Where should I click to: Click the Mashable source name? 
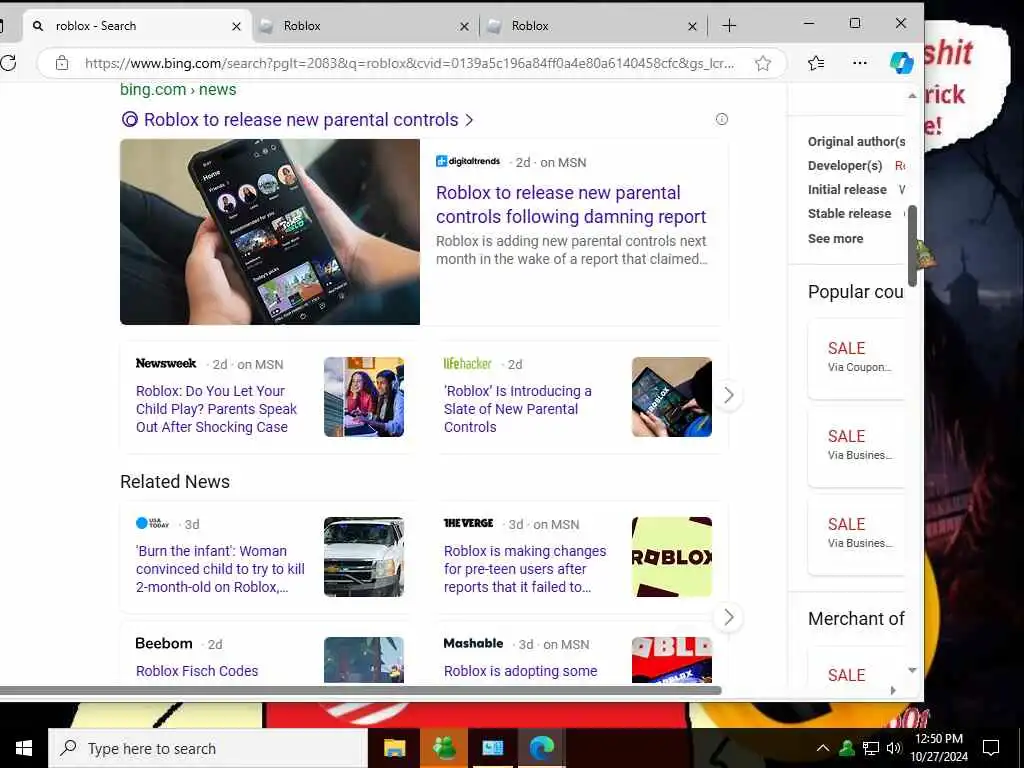click(473, 643)
